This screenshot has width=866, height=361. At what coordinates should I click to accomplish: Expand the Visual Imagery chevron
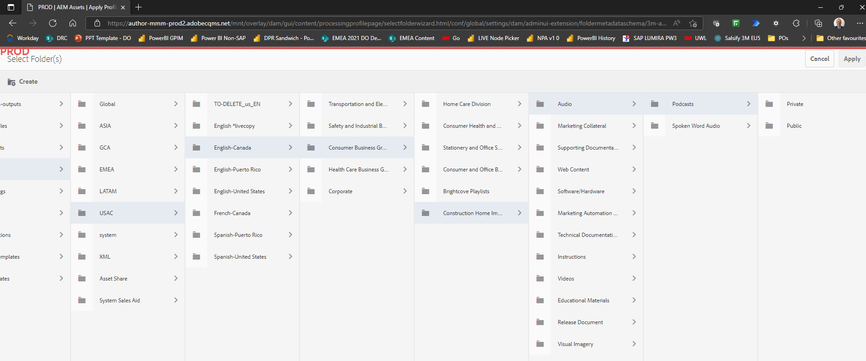(x=634, y=344)
